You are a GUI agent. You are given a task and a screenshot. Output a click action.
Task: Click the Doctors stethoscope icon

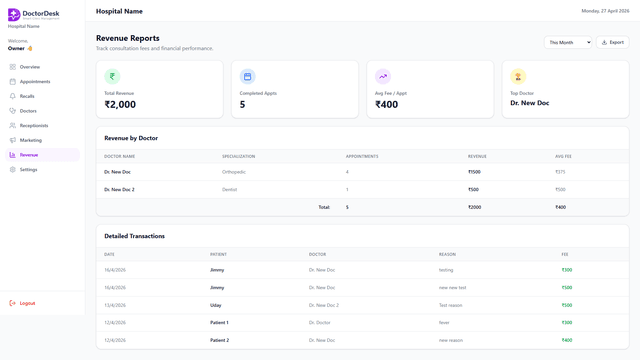(x=13, y=111)
